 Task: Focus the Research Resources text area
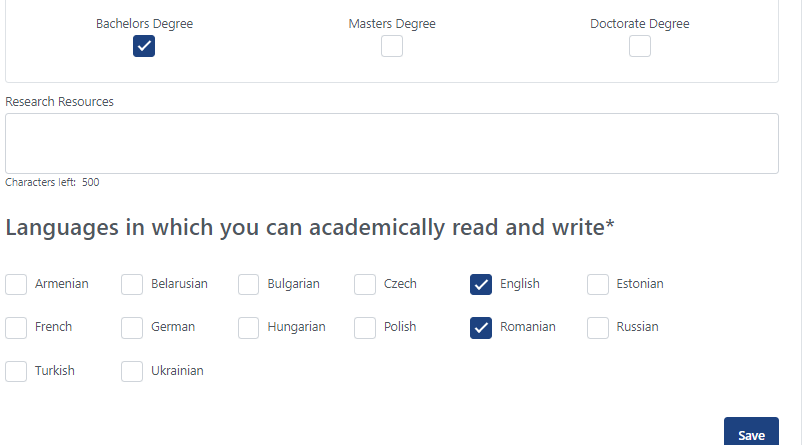point(392,143)
